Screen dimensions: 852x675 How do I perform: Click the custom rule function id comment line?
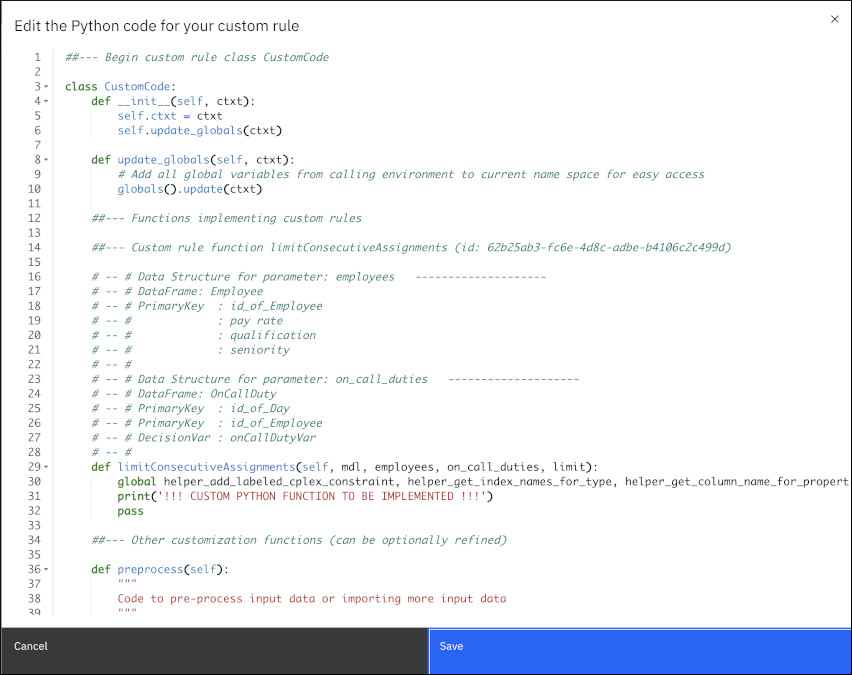411,247
